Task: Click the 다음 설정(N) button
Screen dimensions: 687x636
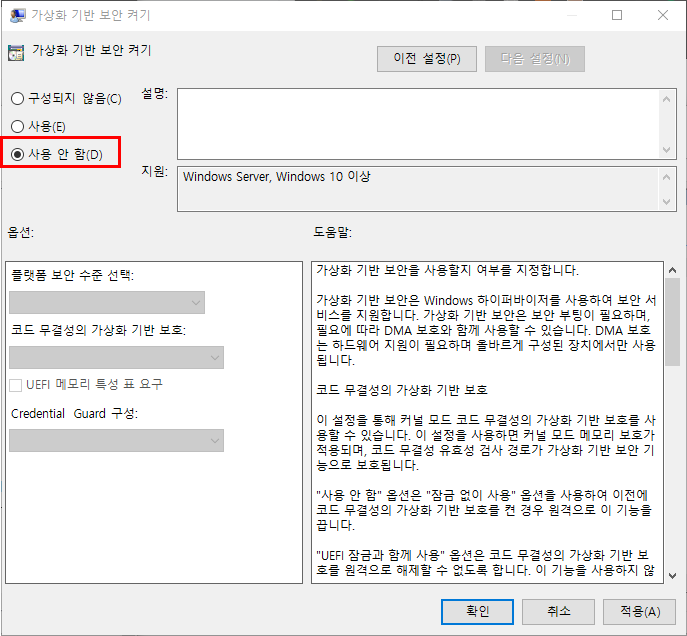Action: coord(535,59)
